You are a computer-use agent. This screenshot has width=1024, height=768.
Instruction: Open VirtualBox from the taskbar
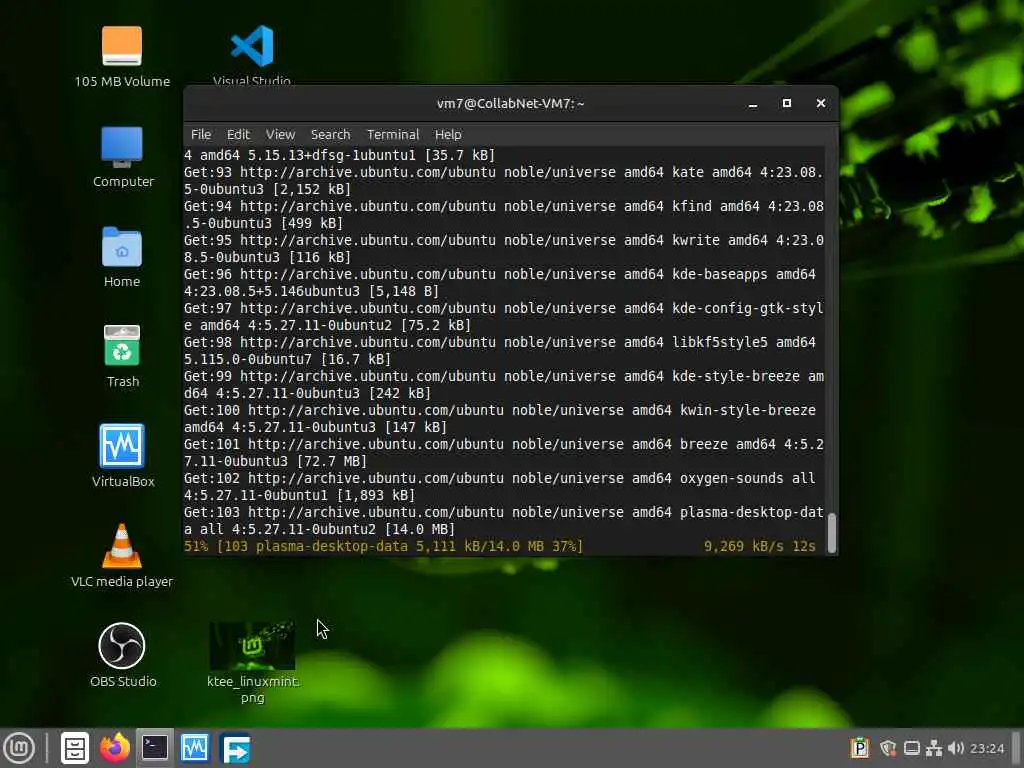(195, 748)
